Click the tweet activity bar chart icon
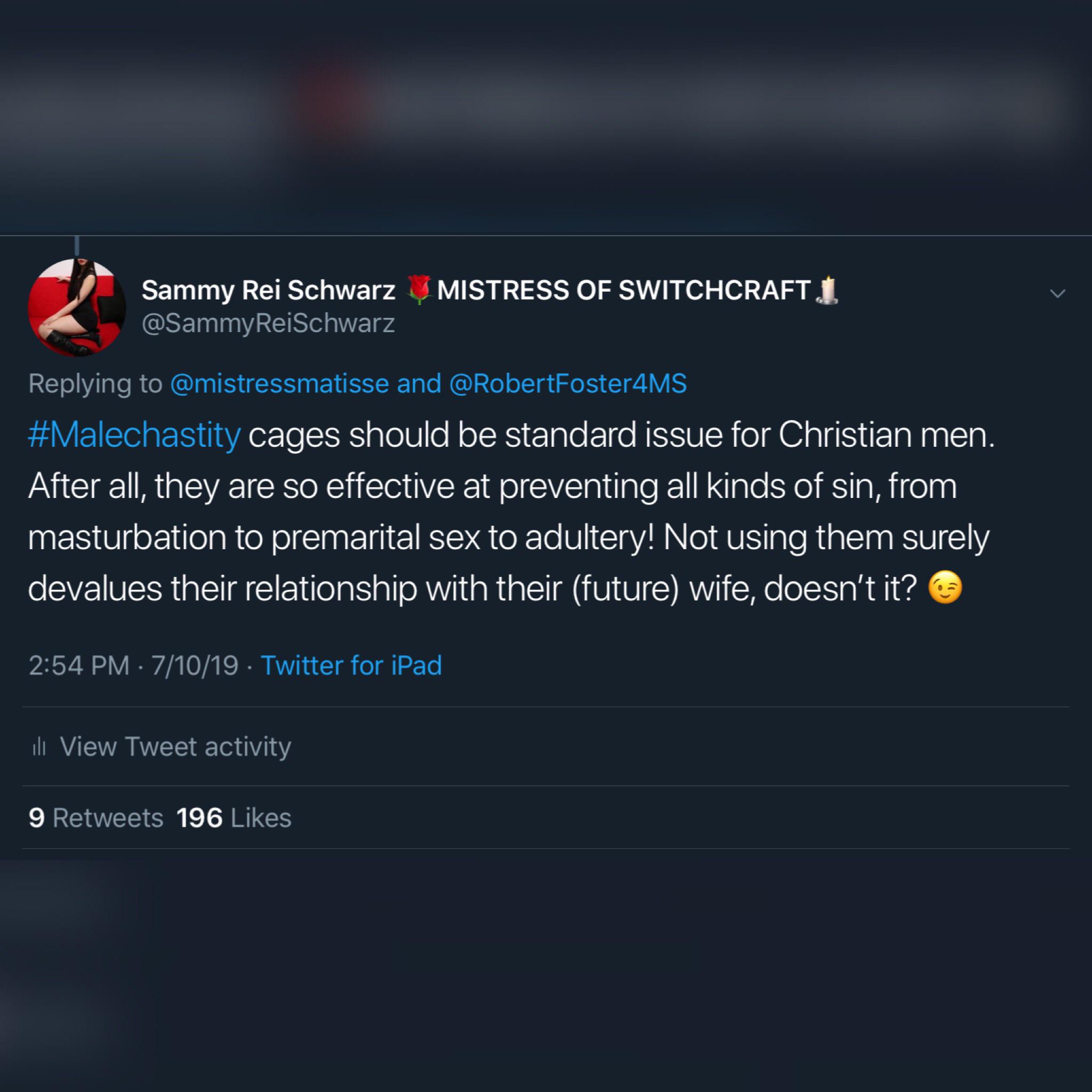1092x1092 pixels. point(39,747)
